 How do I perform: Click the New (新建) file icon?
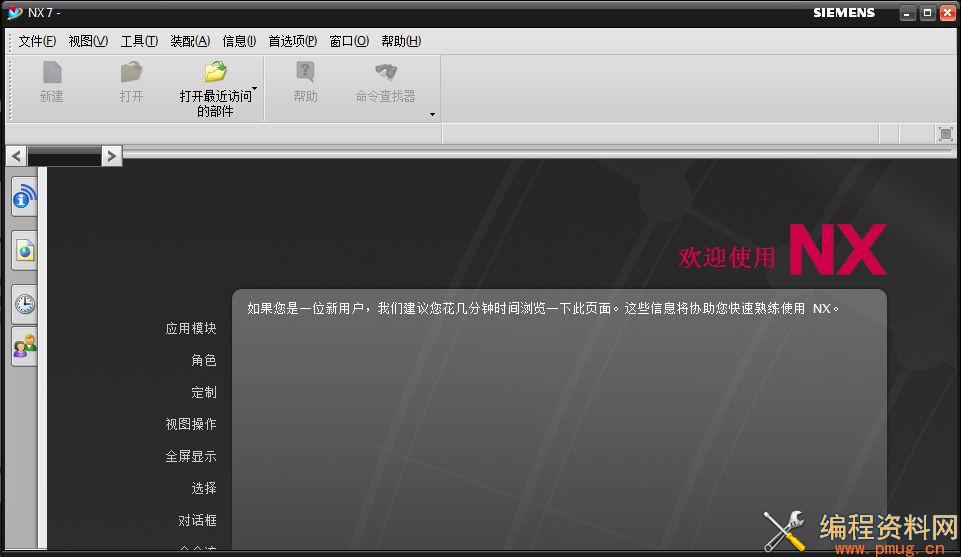pos(51,73)
